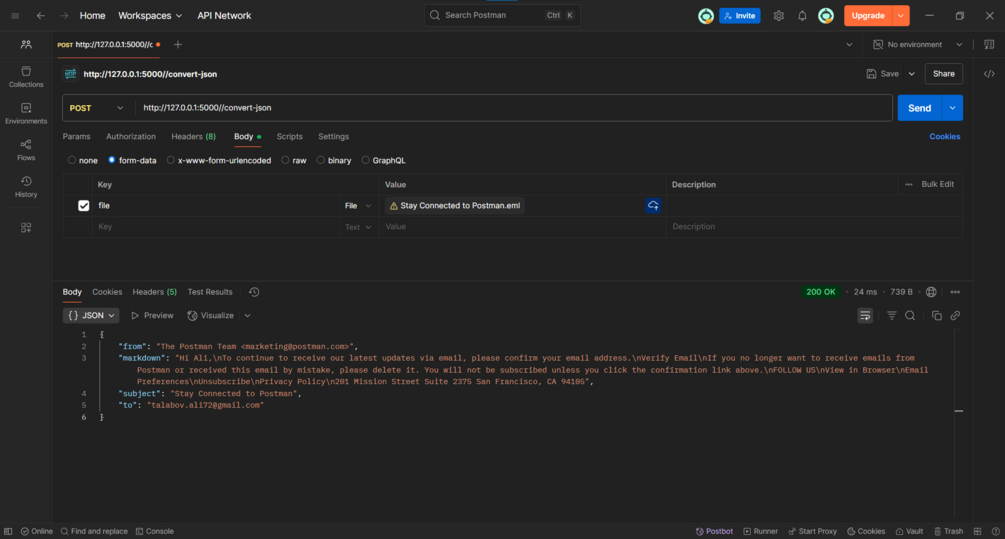This screenshot has height=539, width=1005.
Task: Switch to request Headers (8) tab
Action: [x=194, y=137]
